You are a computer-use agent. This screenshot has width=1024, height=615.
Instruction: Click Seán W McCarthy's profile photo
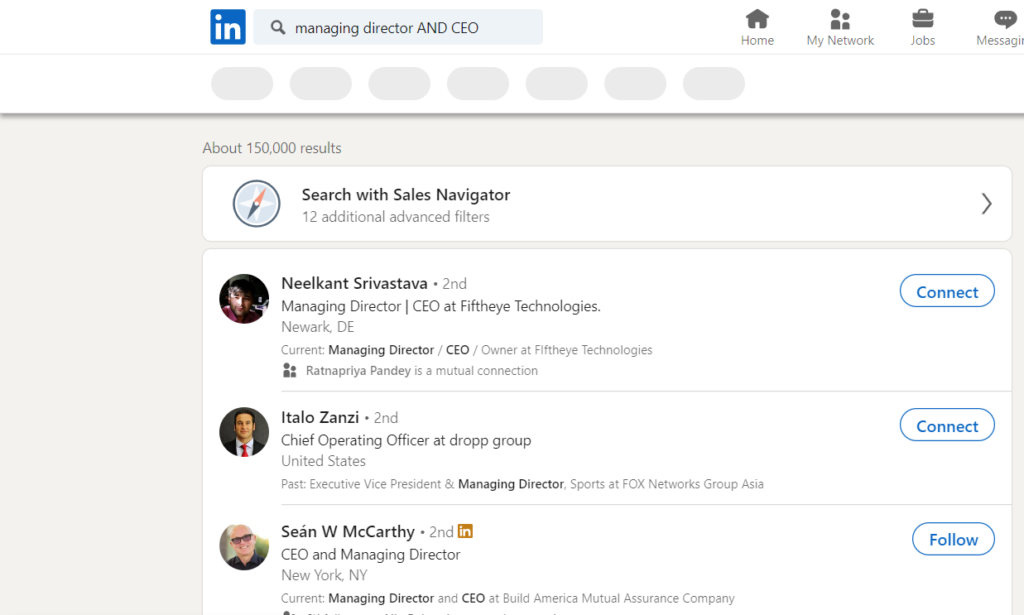(244, 547)
